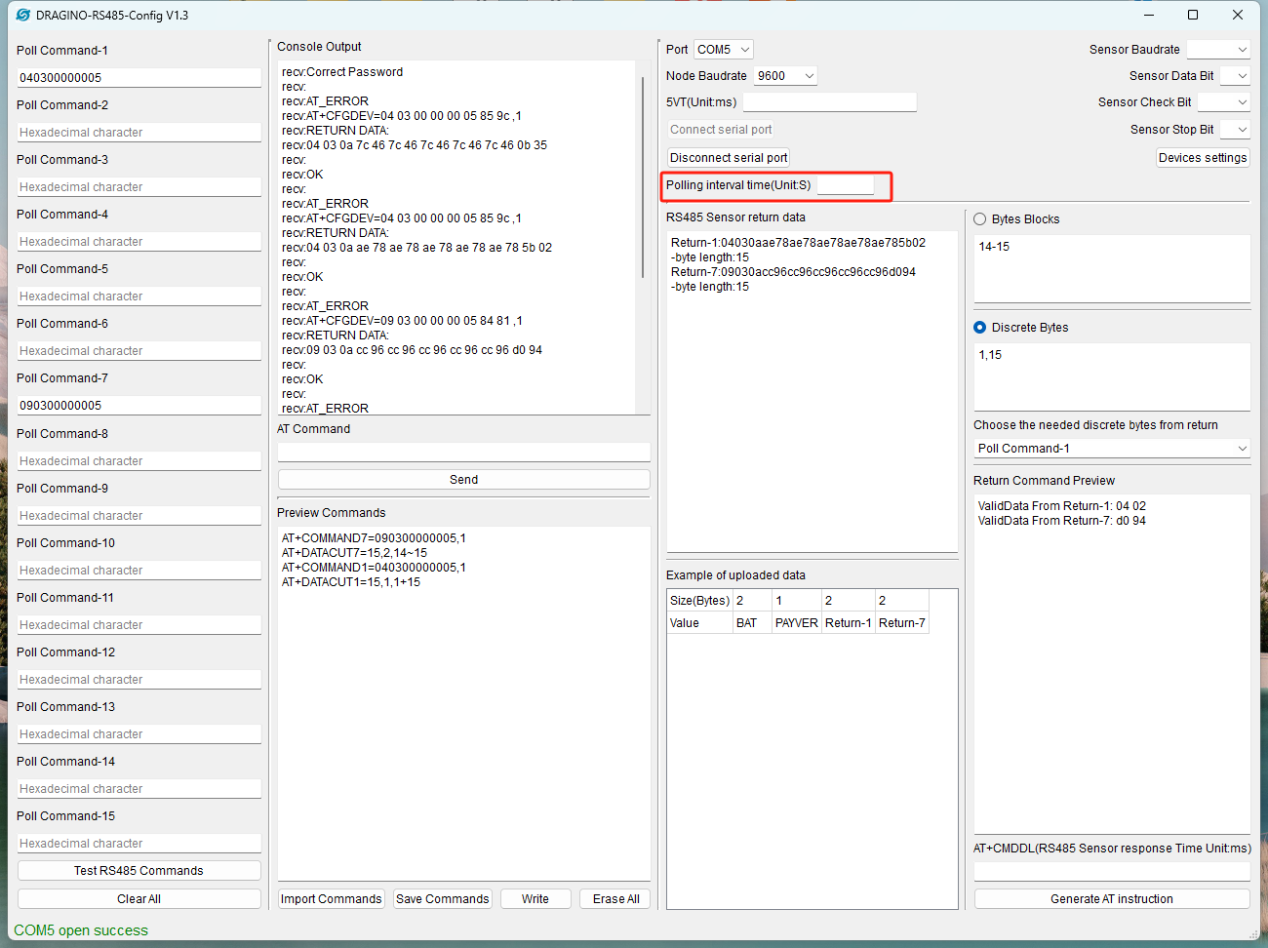
Task: Focus the Poll Command-9 input field
Action: pos(139,516)
